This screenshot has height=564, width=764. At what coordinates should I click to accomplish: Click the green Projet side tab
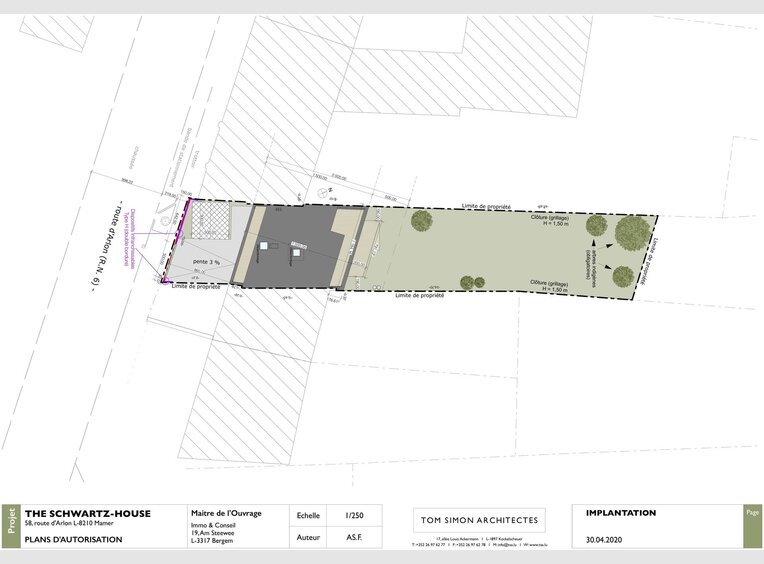coord(10,525)
